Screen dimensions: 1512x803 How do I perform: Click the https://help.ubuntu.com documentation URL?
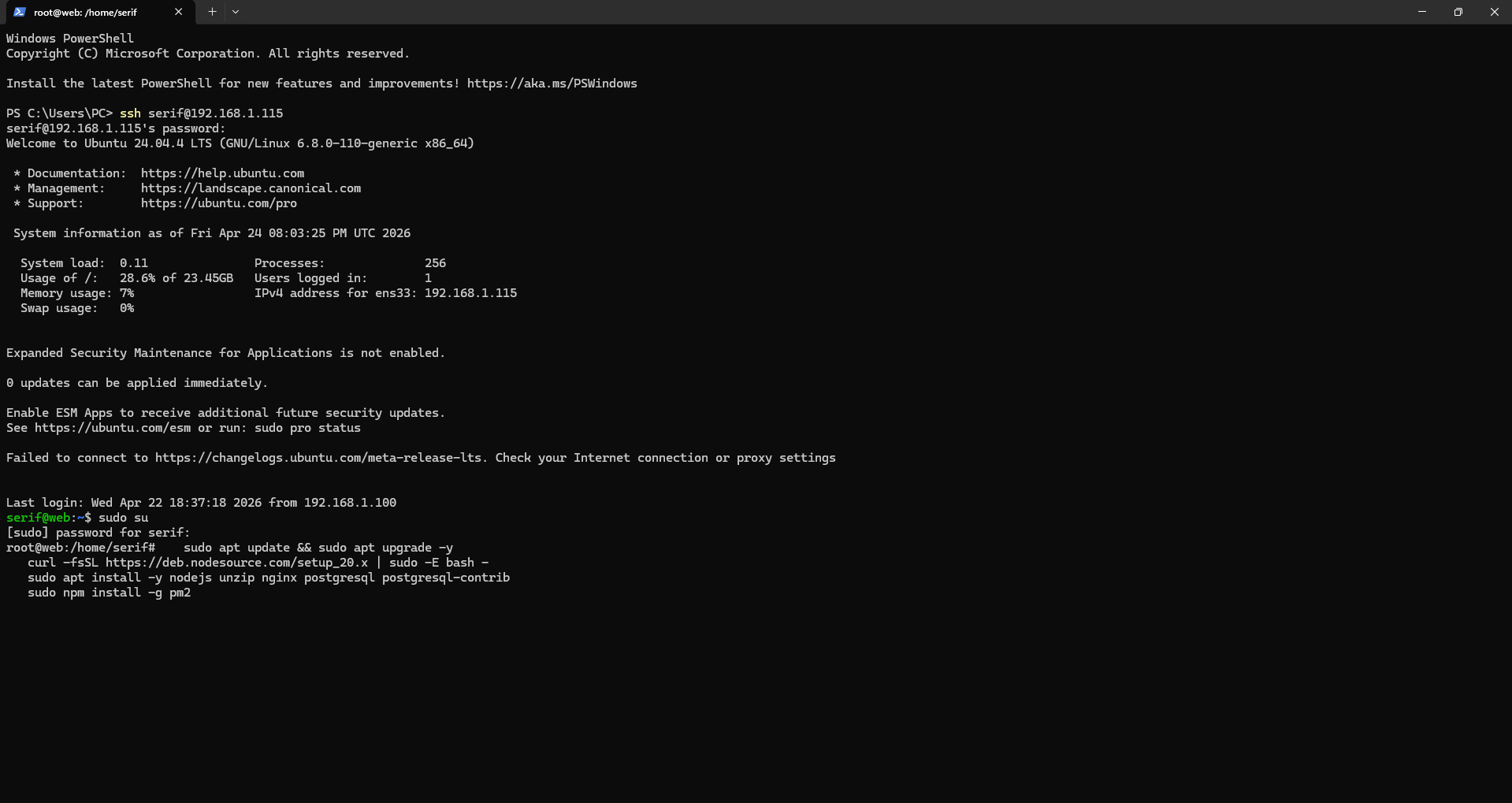tap(222, 173)
